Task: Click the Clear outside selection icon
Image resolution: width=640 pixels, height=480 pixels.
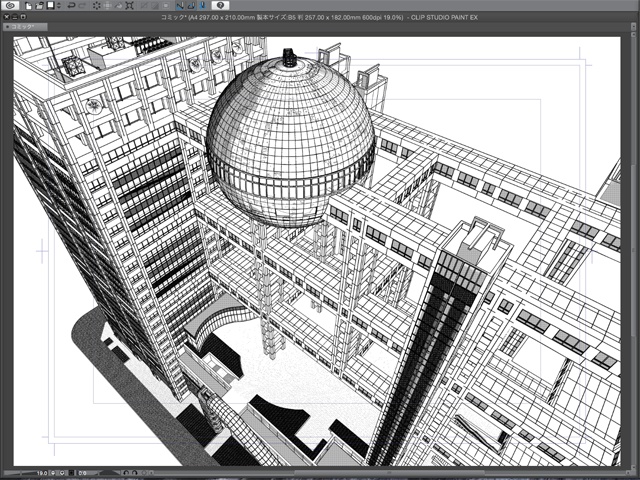Action: [x=108, y=5]
